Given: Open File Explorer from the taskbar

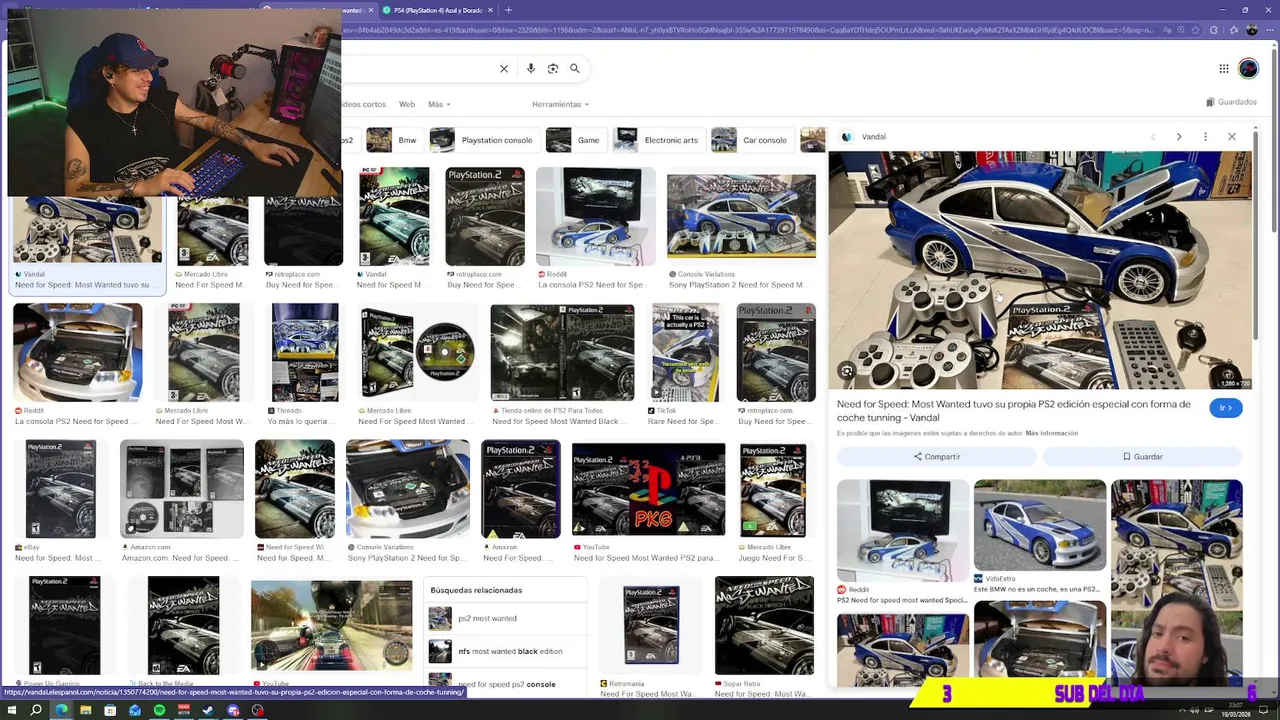Looking at the screenshot, I should point(86,710).
